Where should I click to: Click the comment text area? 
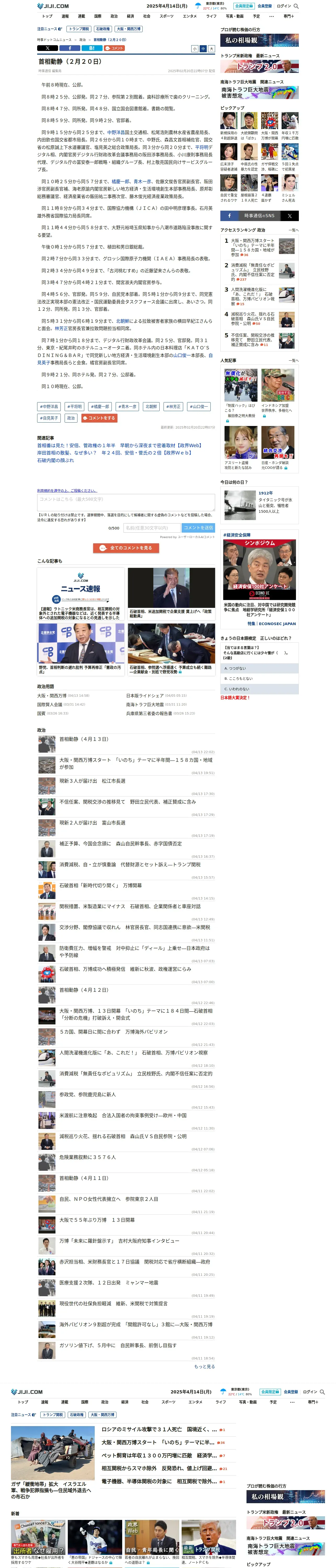tap(126, 502)
